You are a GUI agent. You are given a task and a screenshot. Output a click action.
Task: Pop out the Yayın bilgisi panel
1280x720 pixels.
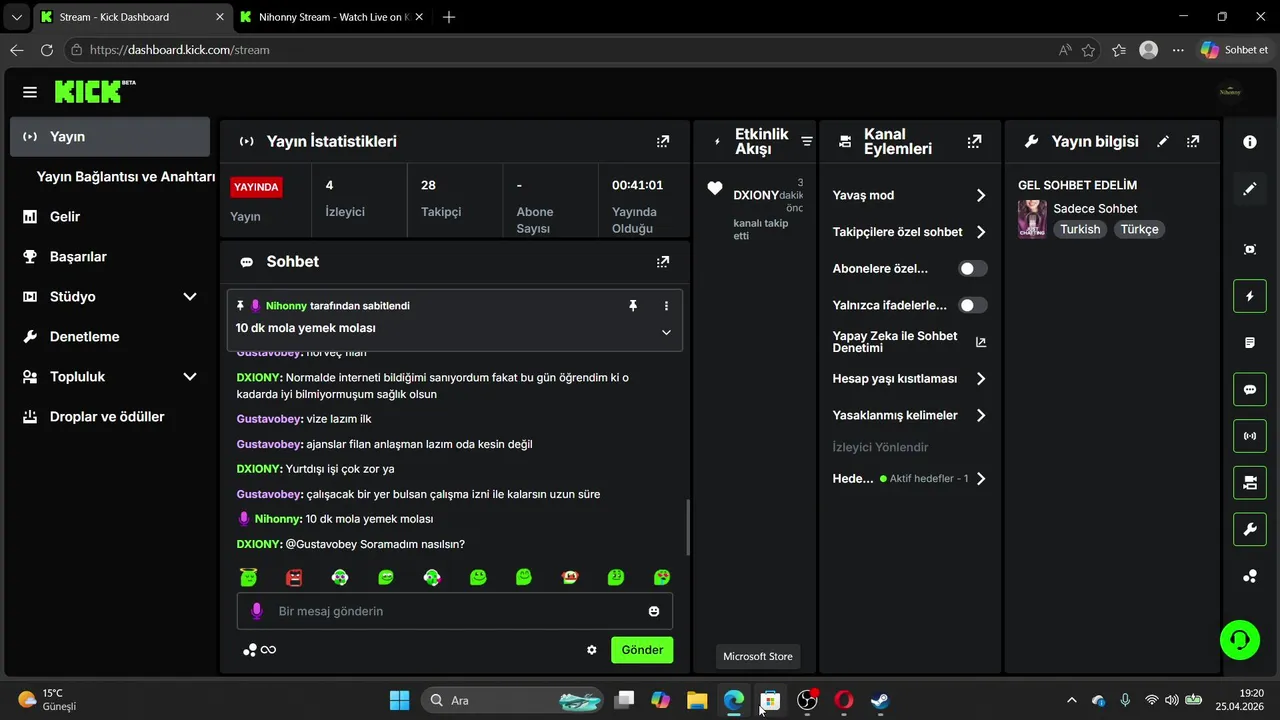pyautogui.click(x=1193, y=142)
